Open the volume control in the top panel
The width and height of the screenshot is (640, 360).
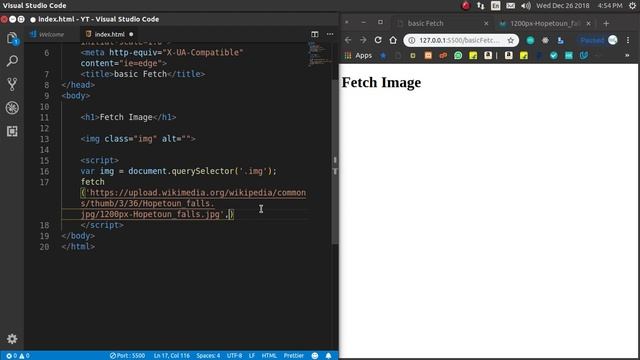[526, 6]
